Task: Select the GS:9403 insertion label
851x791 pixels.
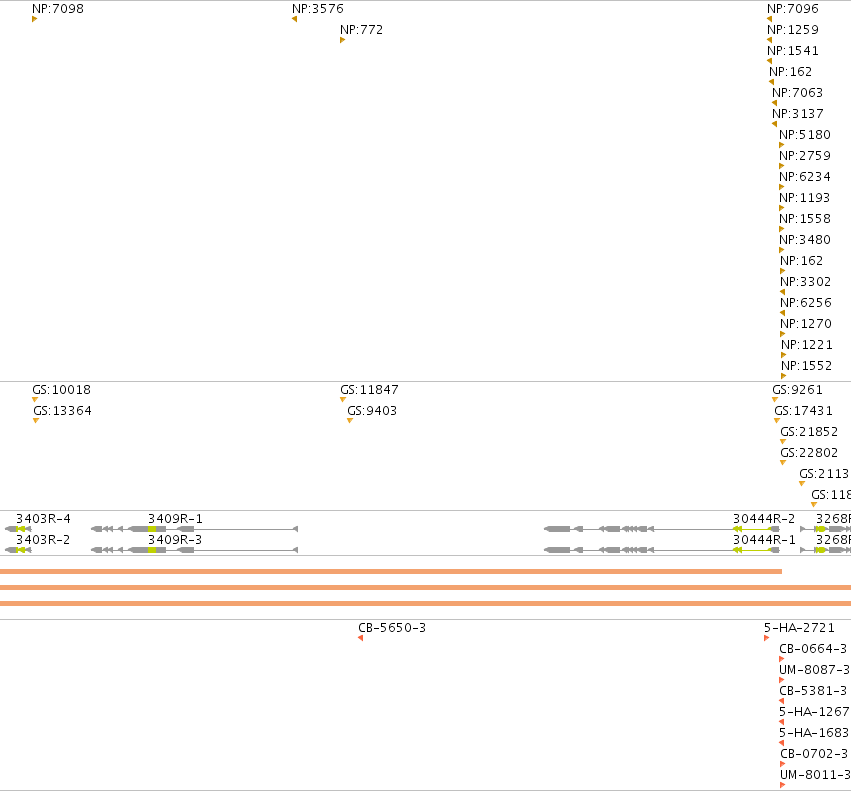Action: tap(372, 411)
